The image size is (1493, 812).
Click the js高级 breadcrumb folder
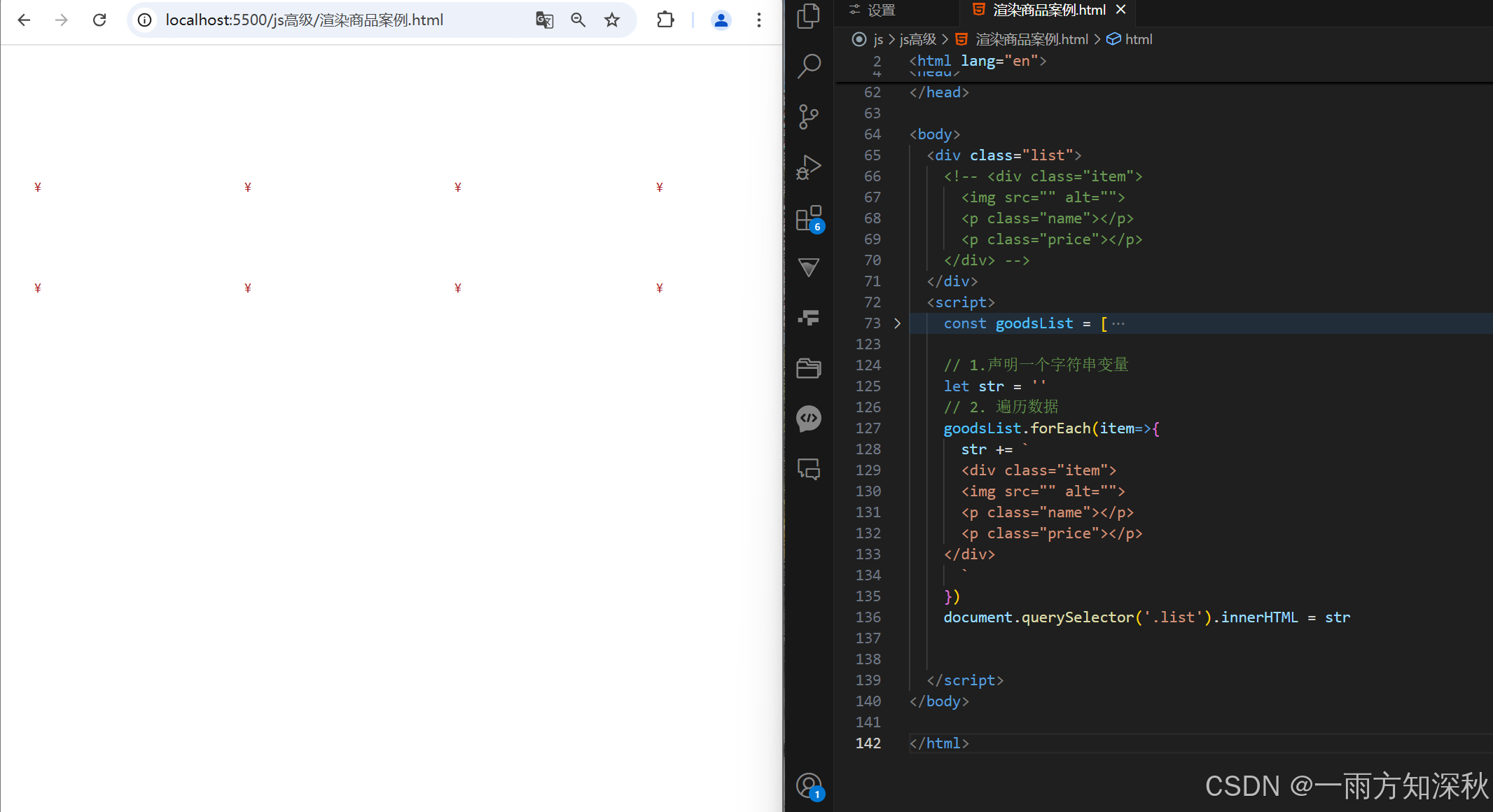pos(917,40)
